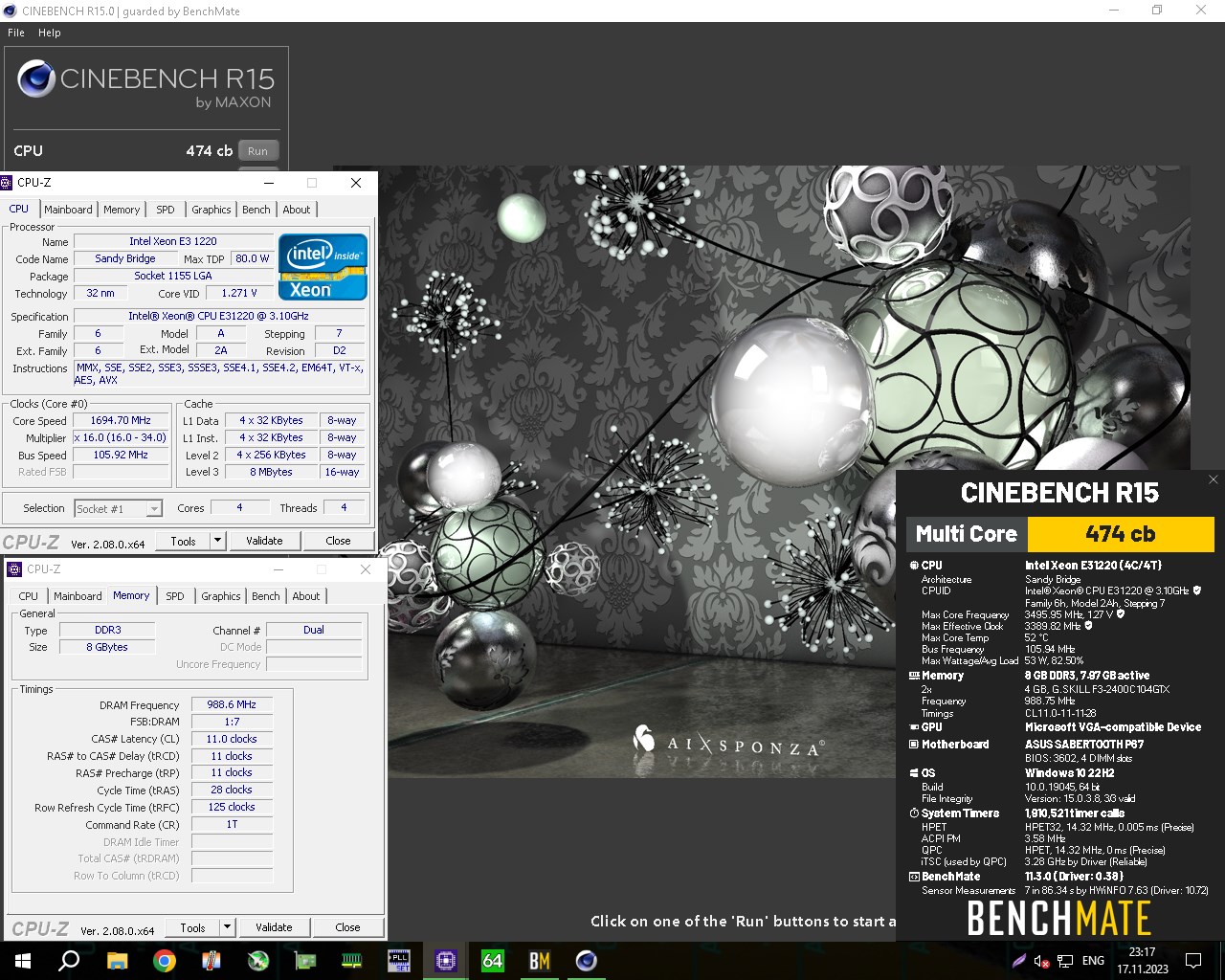Click the CPU section icon in BenchMate panel

tap(914, 566)
